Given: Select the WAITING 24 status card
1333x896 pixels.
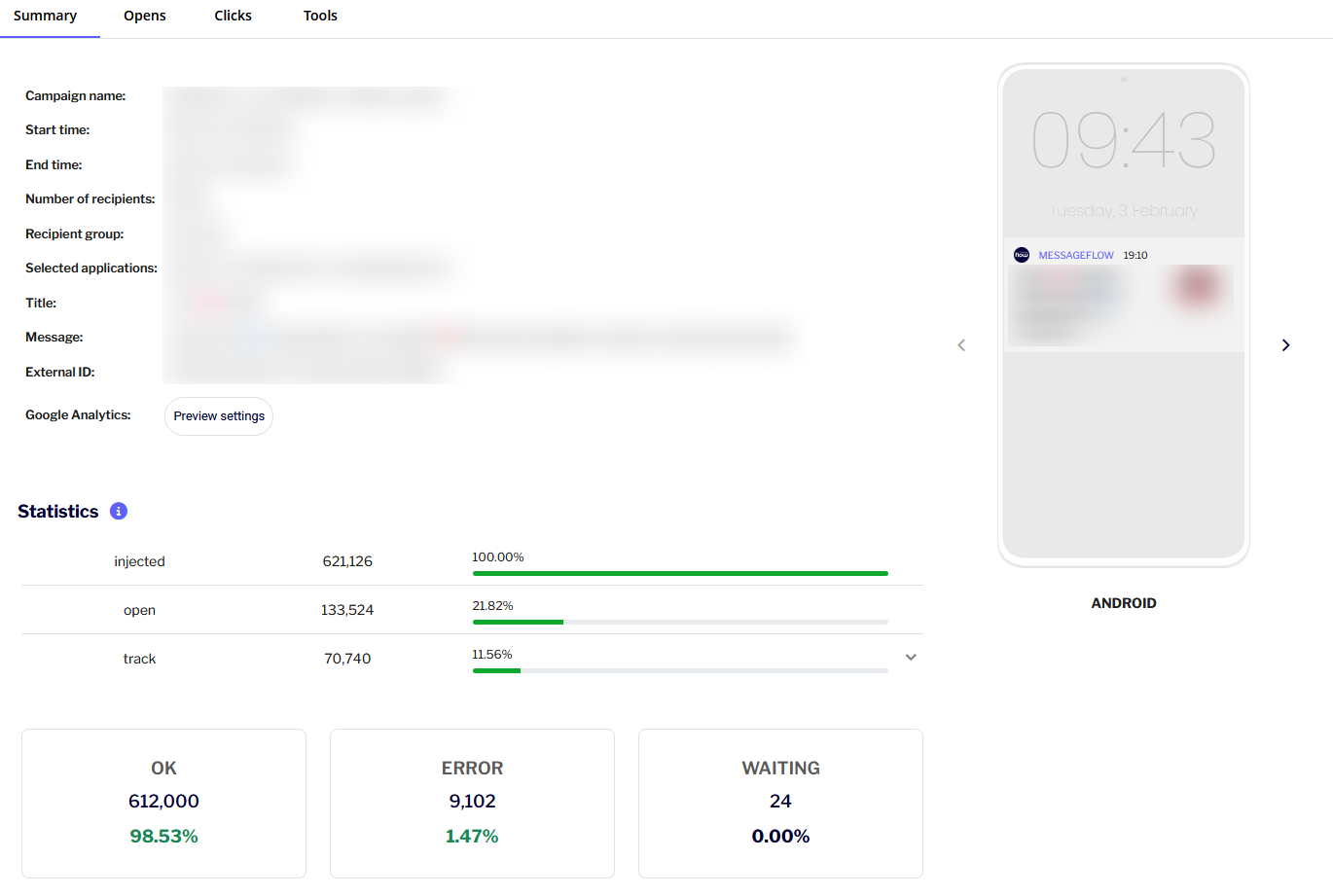Looking at the screenshot, I should [780, 803].
